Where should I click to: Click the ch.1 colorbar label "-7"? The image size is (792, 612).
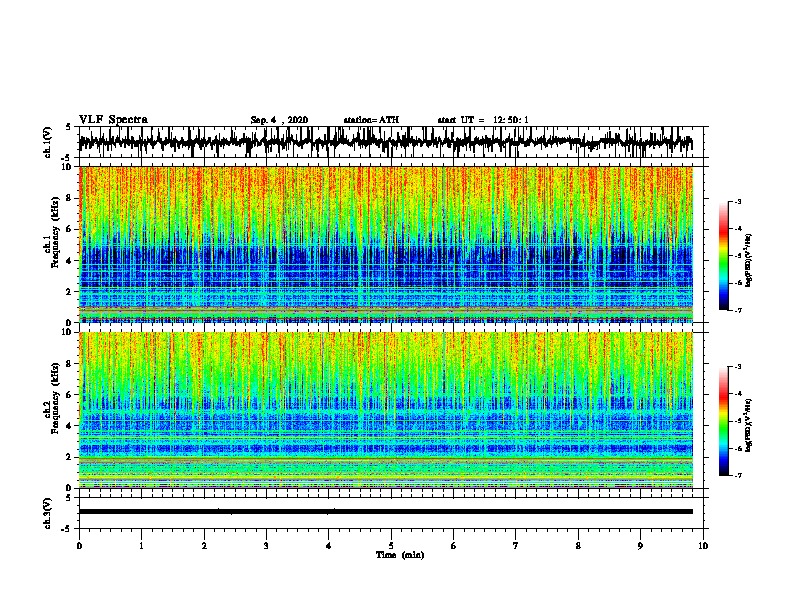click(x=738, y=310)
